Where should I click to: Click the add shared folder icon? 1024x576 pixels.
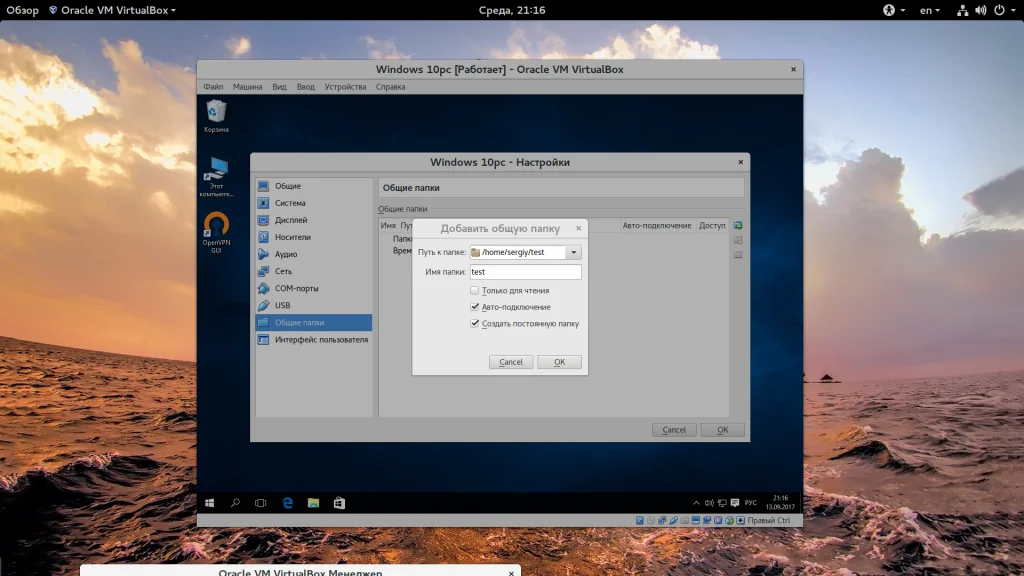[x=738, y=226]
